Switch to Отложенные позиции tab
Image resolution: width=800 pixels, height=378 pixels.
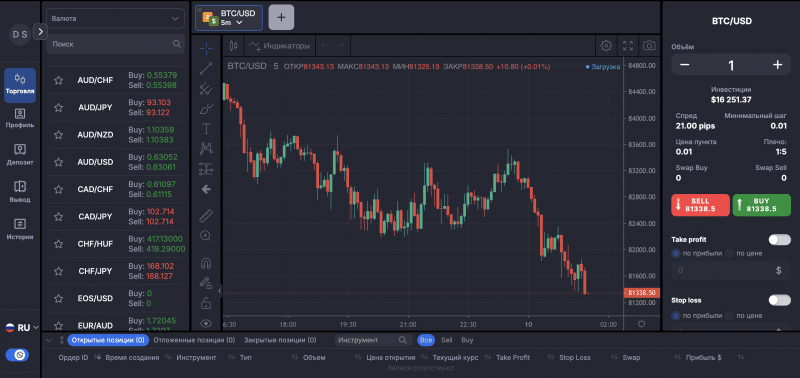194,340
